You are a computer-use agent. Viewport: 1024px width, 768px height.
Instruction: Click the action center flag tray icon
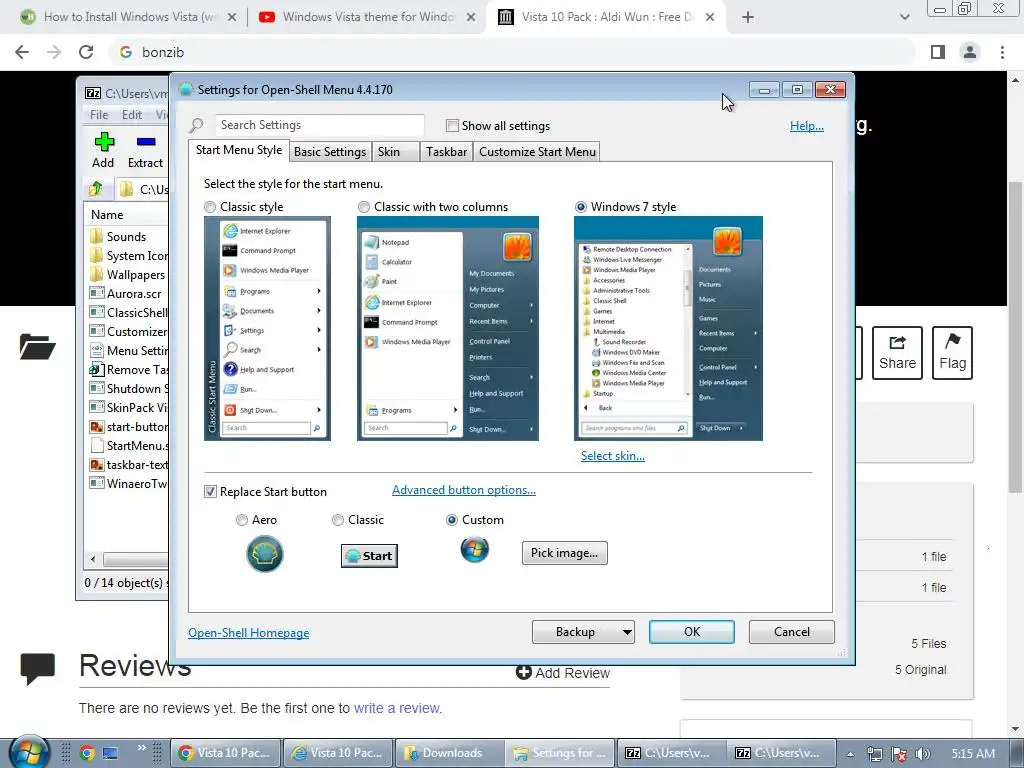pos(899,754)
